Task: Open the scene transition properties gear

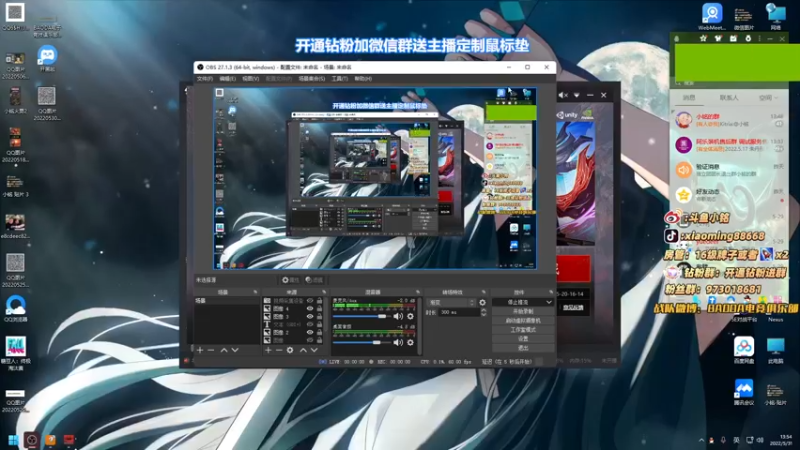Action: (483, 303)
